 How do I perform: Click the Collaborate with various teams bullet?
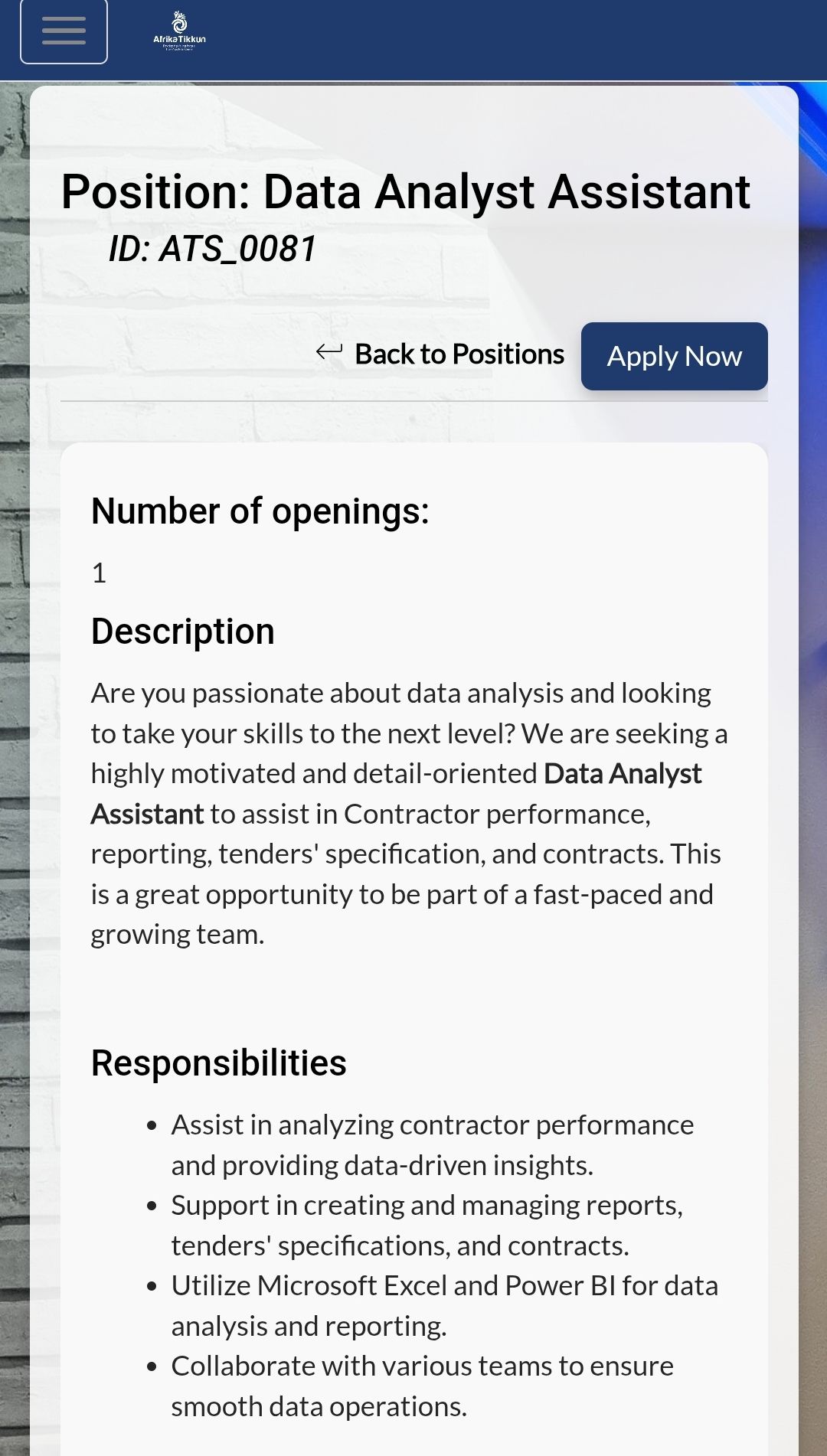422,1386
